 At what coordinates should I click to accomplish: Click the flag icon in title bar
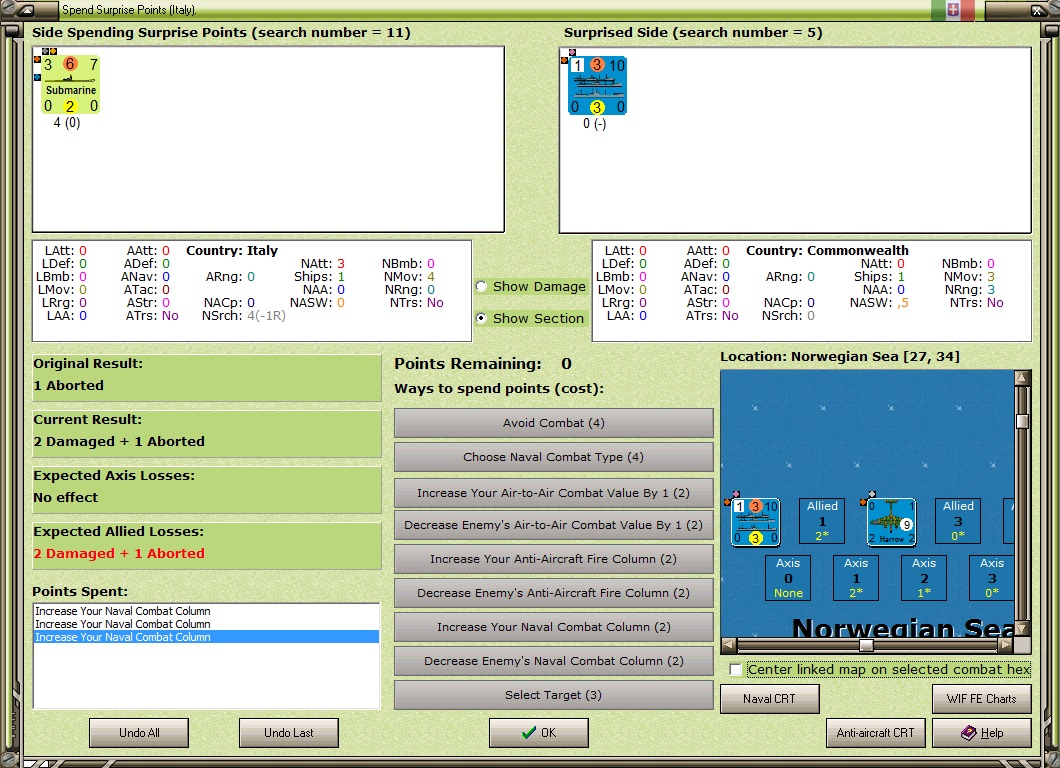click(953, 9)
